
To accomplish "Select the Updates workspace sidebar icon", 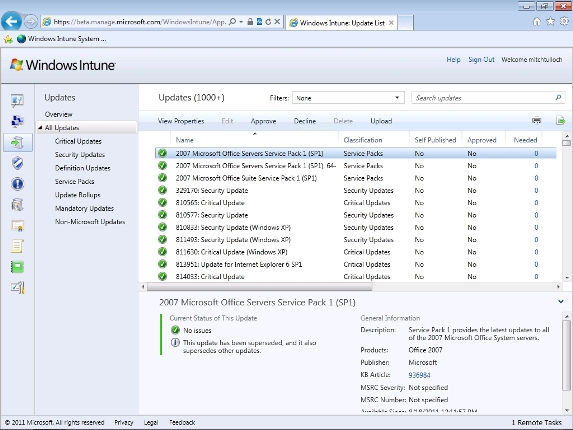I will point(18,142).
